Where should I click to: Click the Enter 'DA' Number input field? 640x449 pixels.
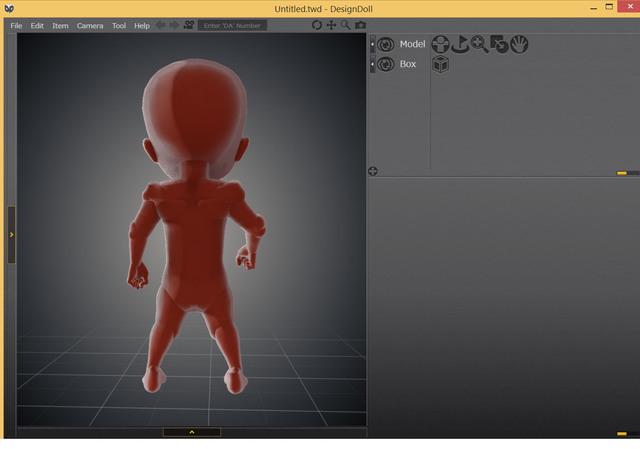coord(232,25)
